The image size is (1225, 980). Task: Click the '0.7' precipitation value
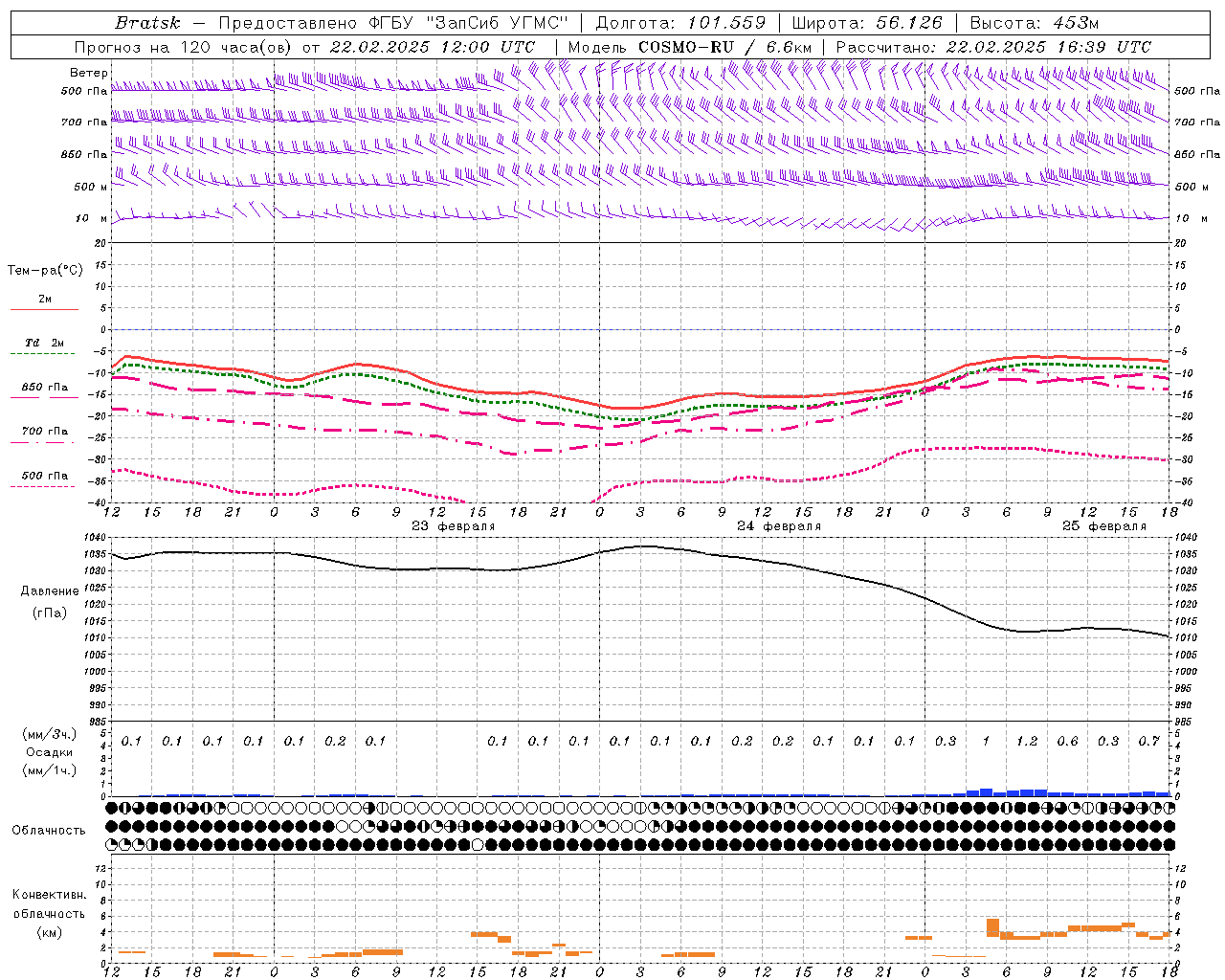click(1148, 741)
